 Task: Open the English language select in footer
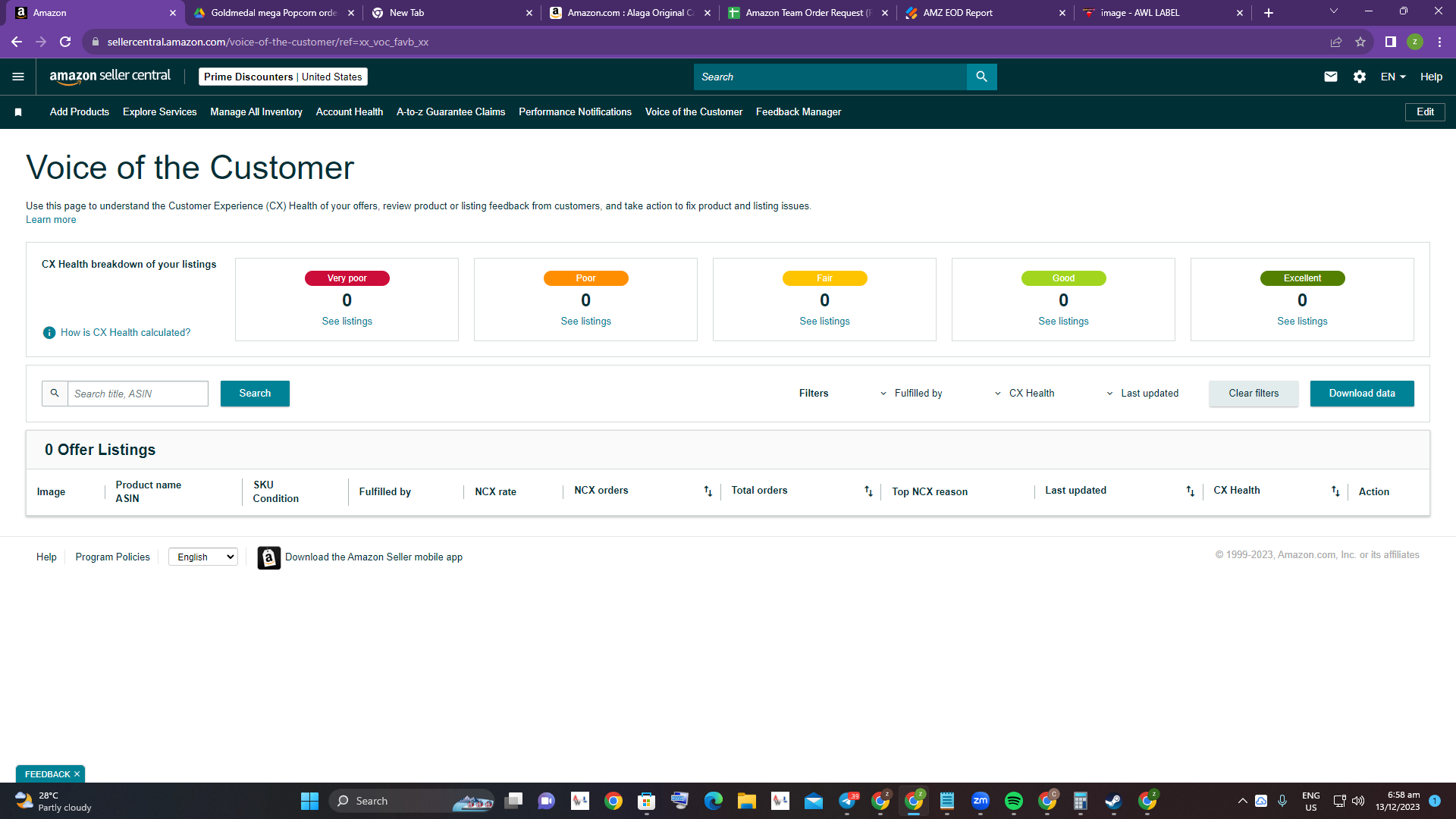[x=203, y=557]
